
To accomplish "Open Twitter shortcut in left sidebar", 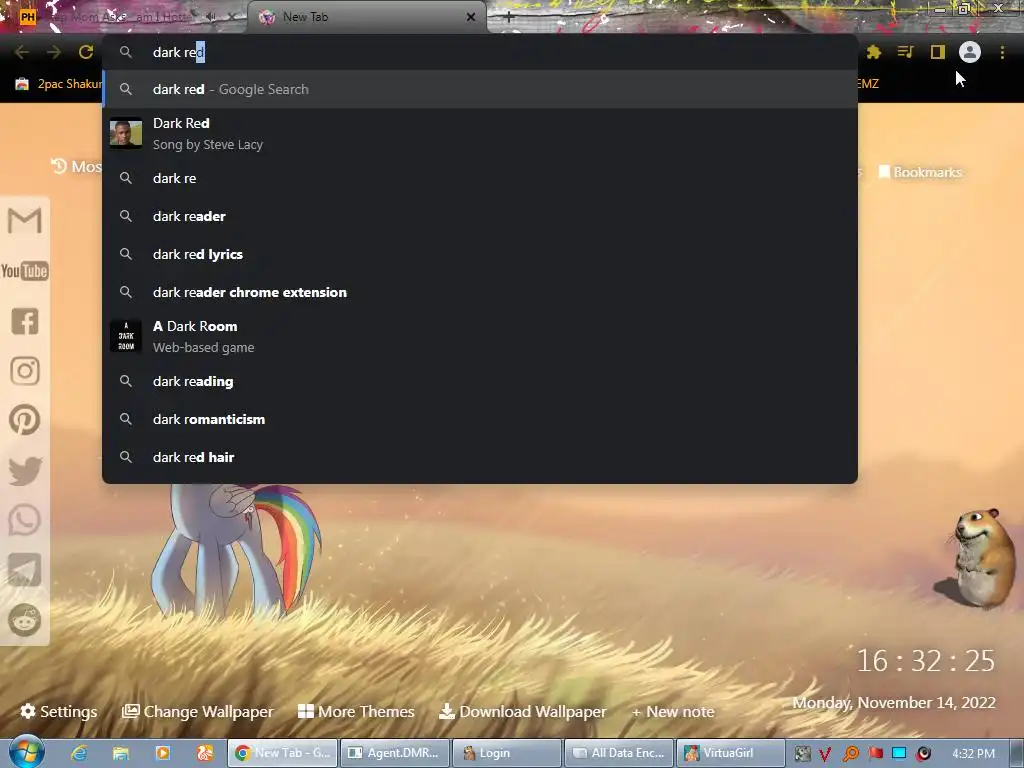I will pos(25,471).
